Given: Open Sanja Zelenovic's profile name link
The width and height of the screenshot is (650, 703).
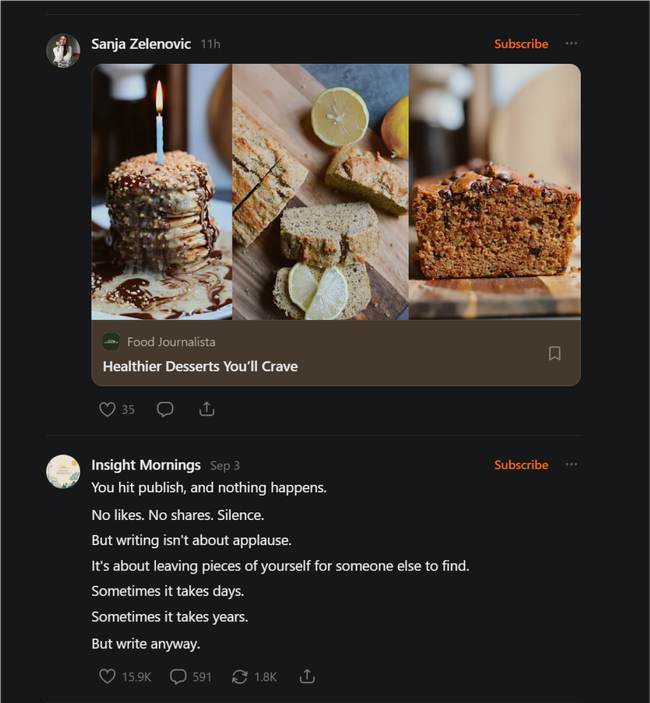Looking at the screenshot, I should click(x=141, y=44).
